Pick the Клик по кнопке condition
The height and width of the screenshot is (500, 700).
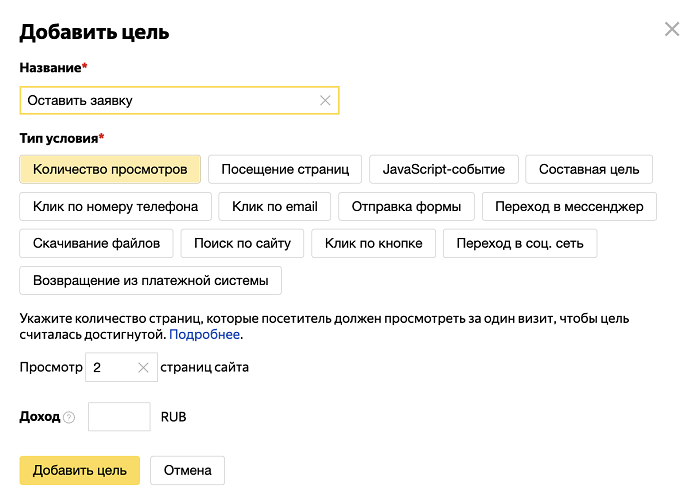[373, 243]
